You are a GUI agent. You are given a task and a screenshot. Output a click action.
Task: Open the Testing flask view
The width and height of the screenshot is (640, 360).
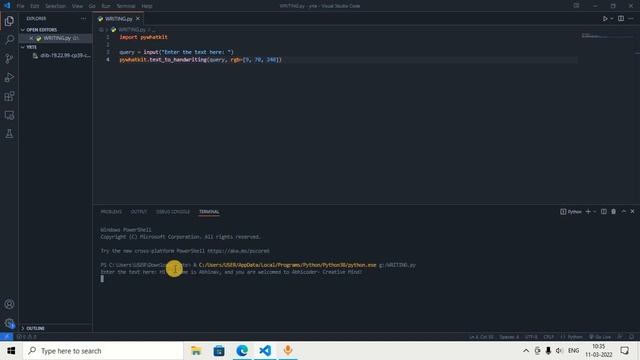[9, 134]
